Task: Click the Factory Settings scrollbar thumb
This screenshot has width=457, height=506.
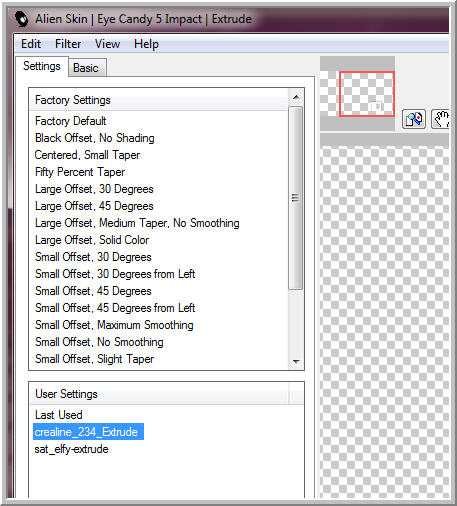Action: tap(295, 198)
